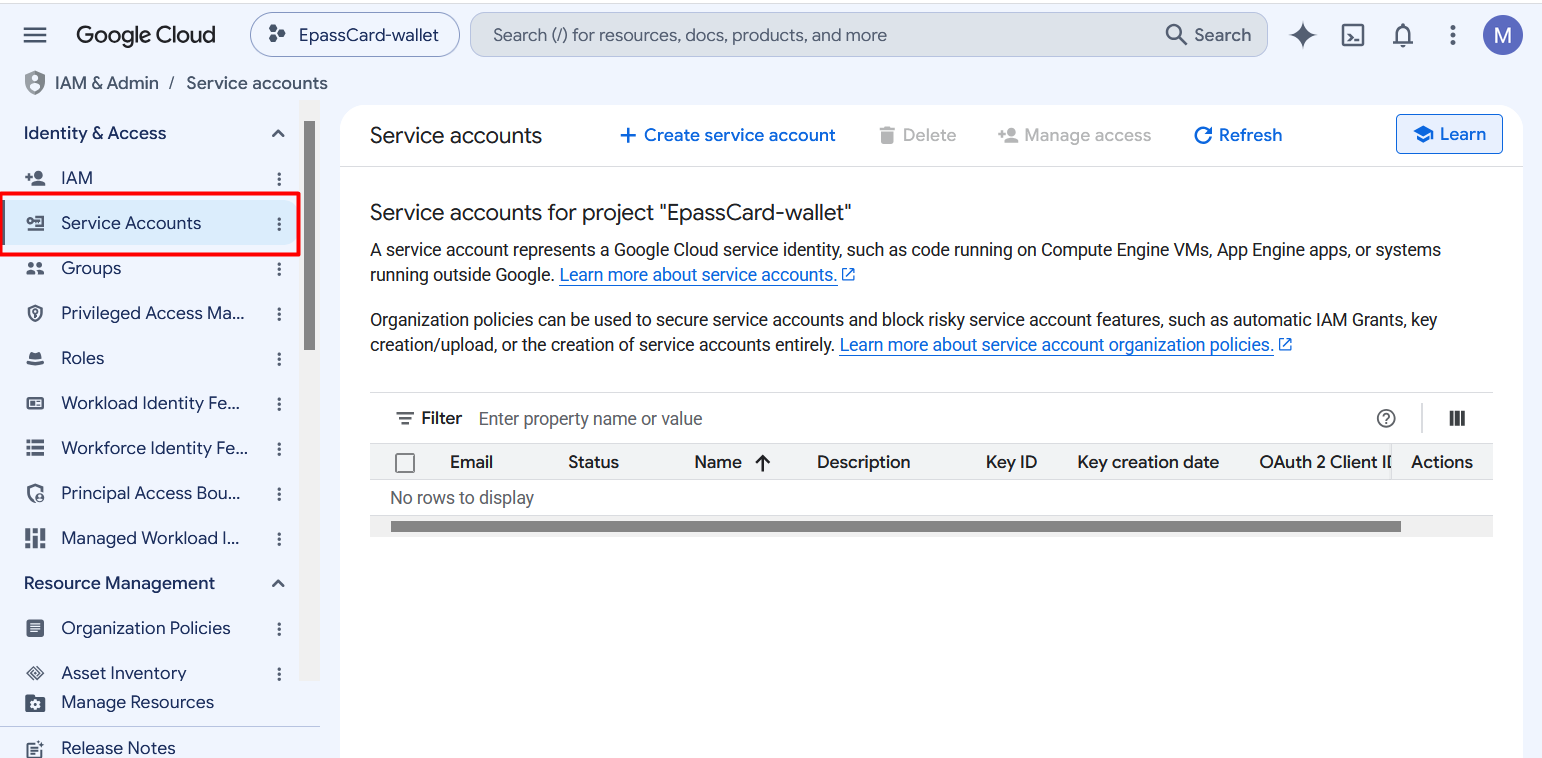Open more options for Privileged Access Manager

pos(279,314)
